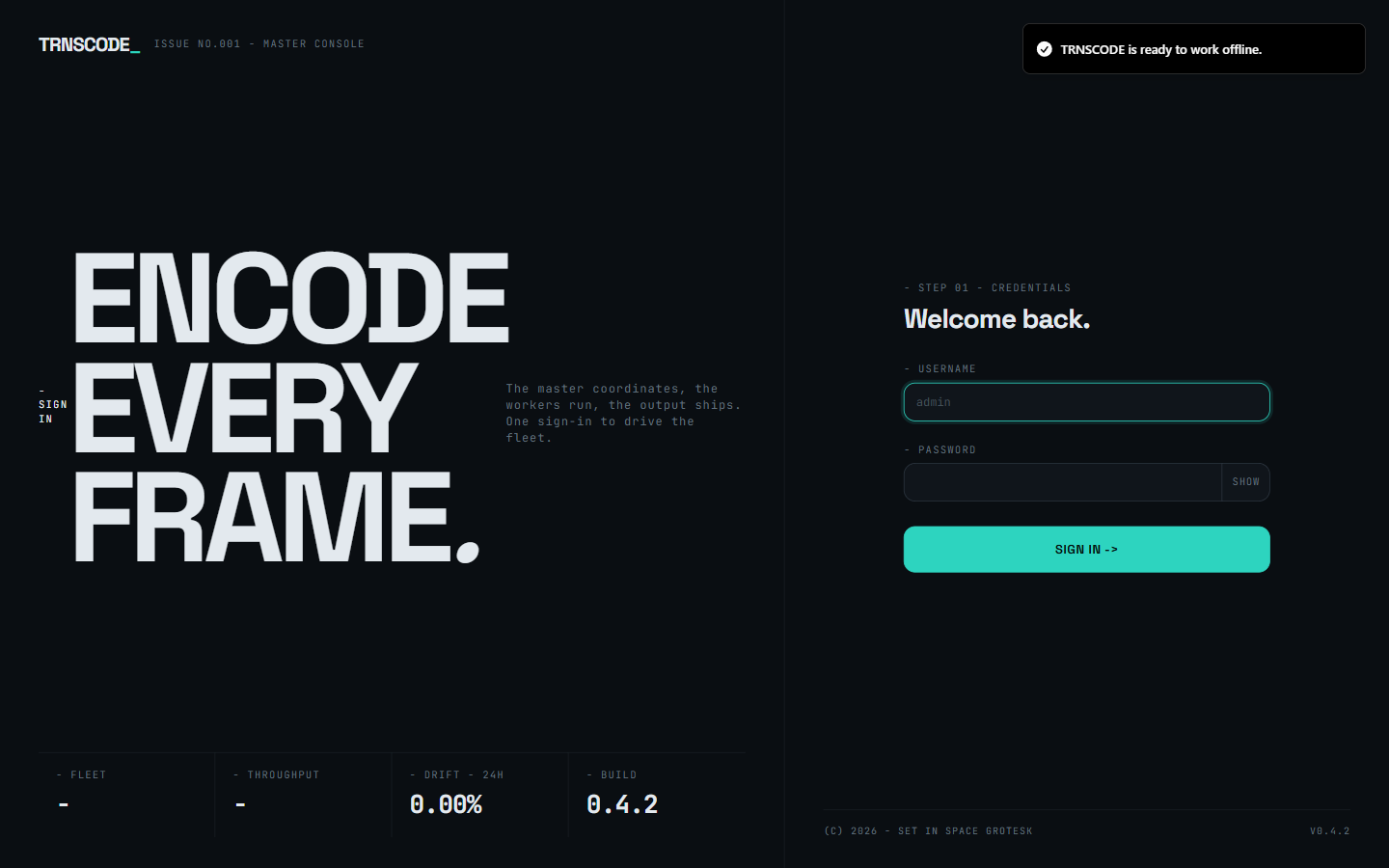Focus the Password input field
Screen dimensions: 1389x868
(1062, 482)
